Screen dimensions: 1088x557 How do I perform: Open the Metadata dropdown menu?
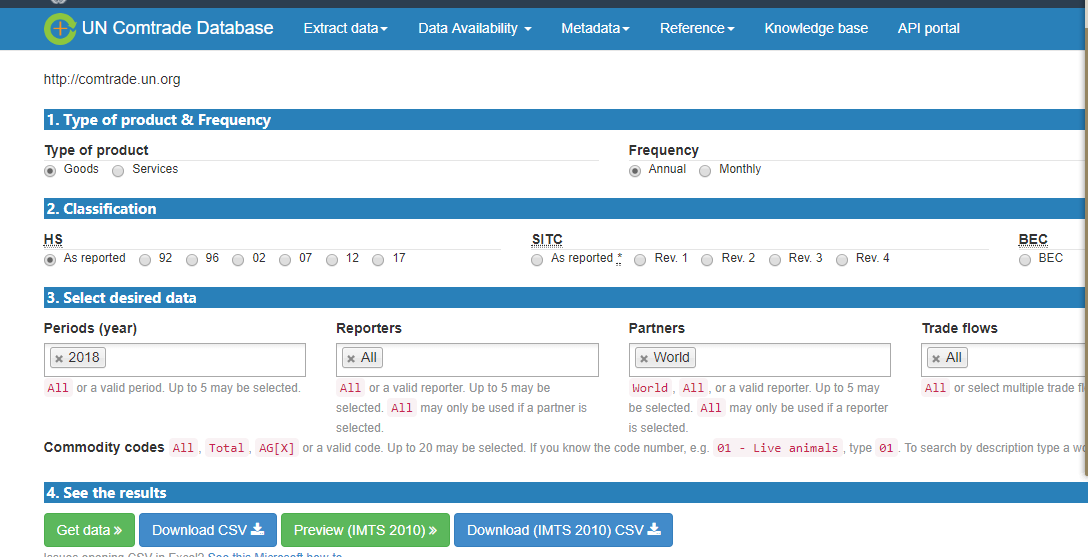click(595, 28)
